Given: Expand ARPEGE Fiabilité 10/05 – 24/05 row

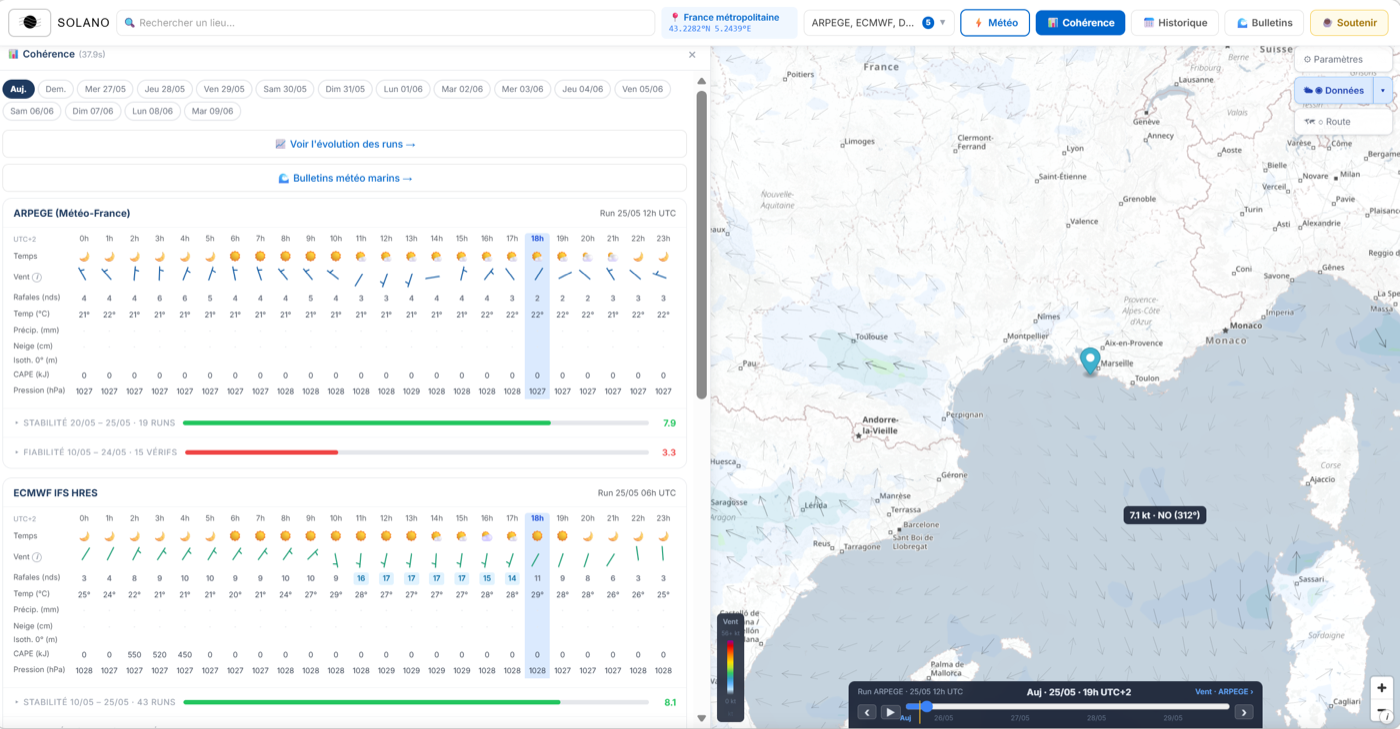Looking at the screenshot, I should click(x=345, y=452).
